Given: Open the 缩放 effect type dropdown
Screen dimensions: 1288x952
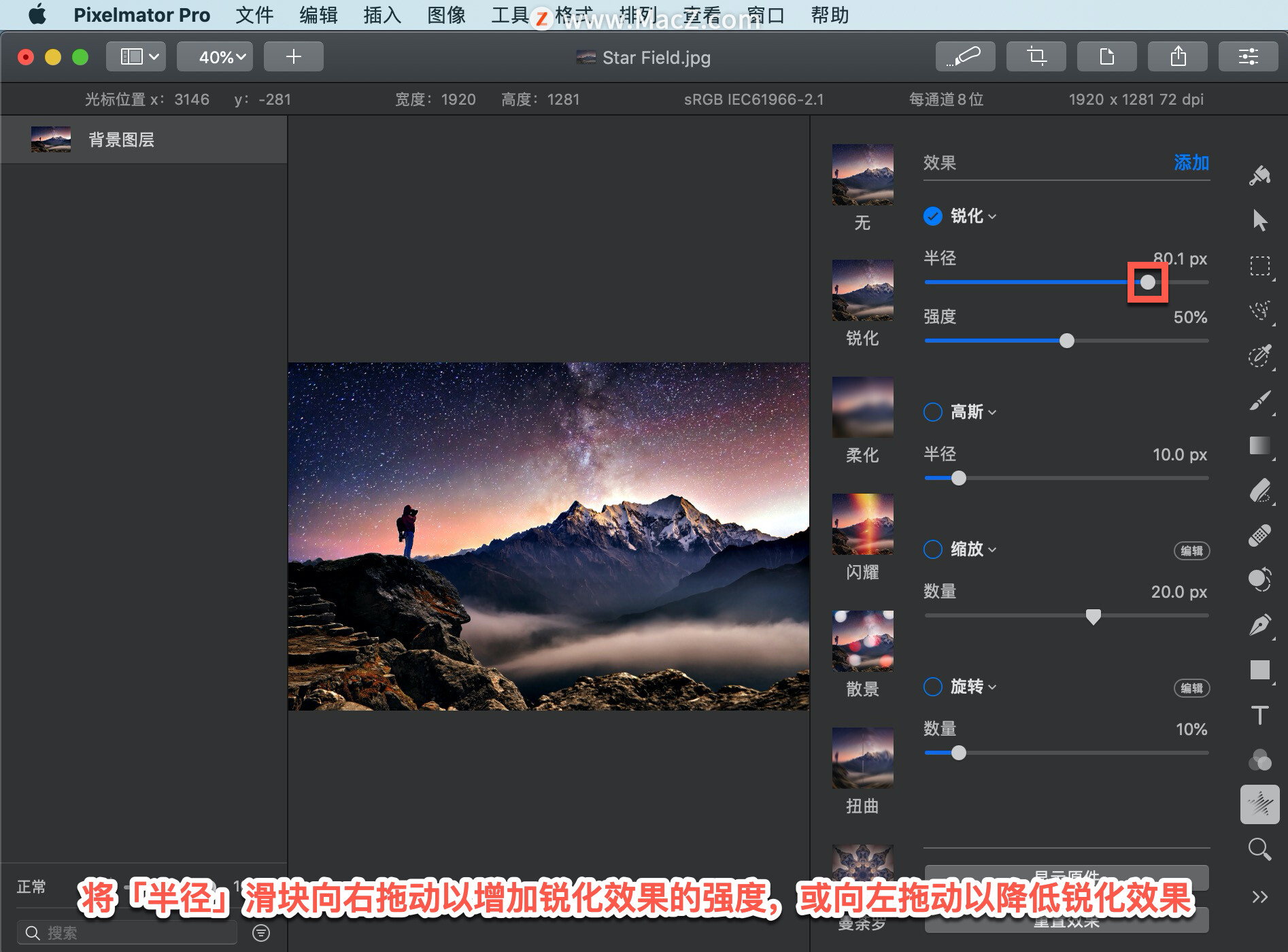Looking at the screenshot, I should [x=974, y=549].
